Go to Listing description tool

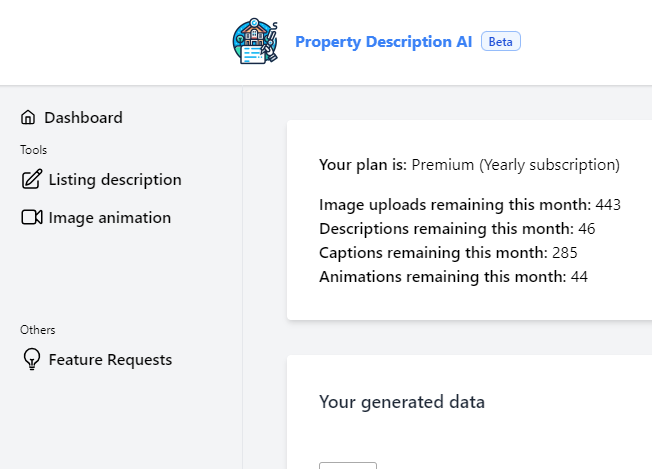[115, 180]
